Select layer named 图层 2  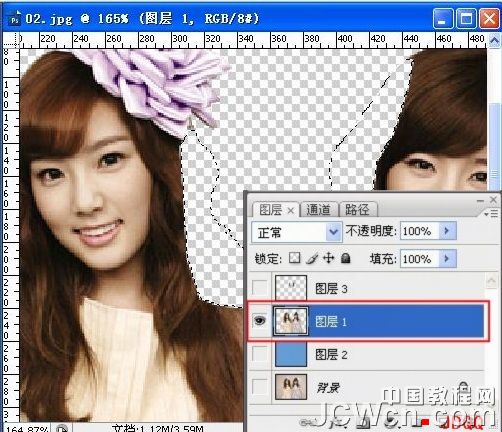click(331, 355)
